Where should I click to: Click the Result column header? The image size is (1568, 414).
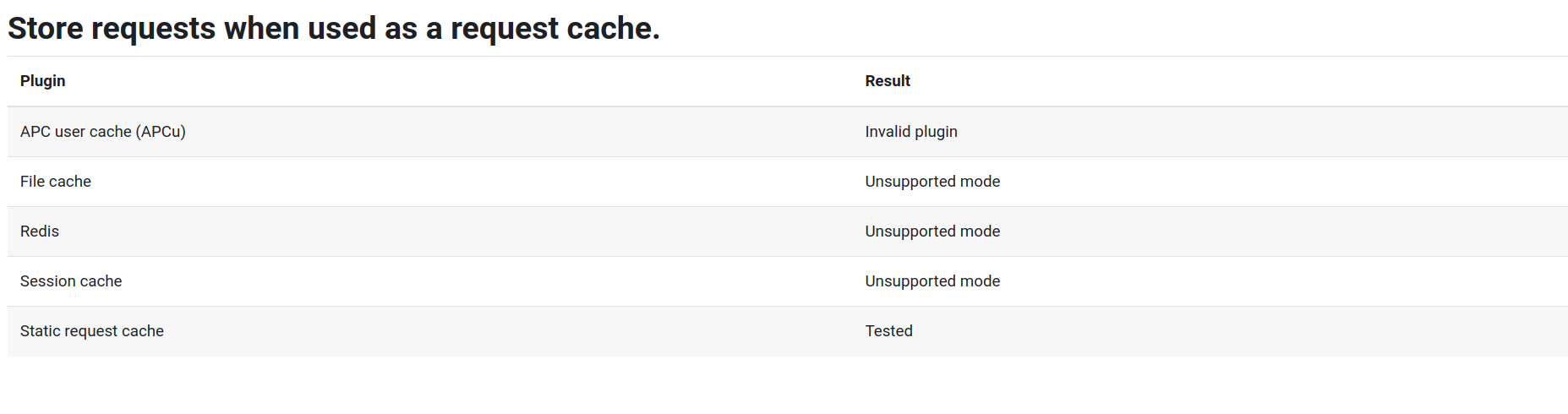click(x=888, y=81)
